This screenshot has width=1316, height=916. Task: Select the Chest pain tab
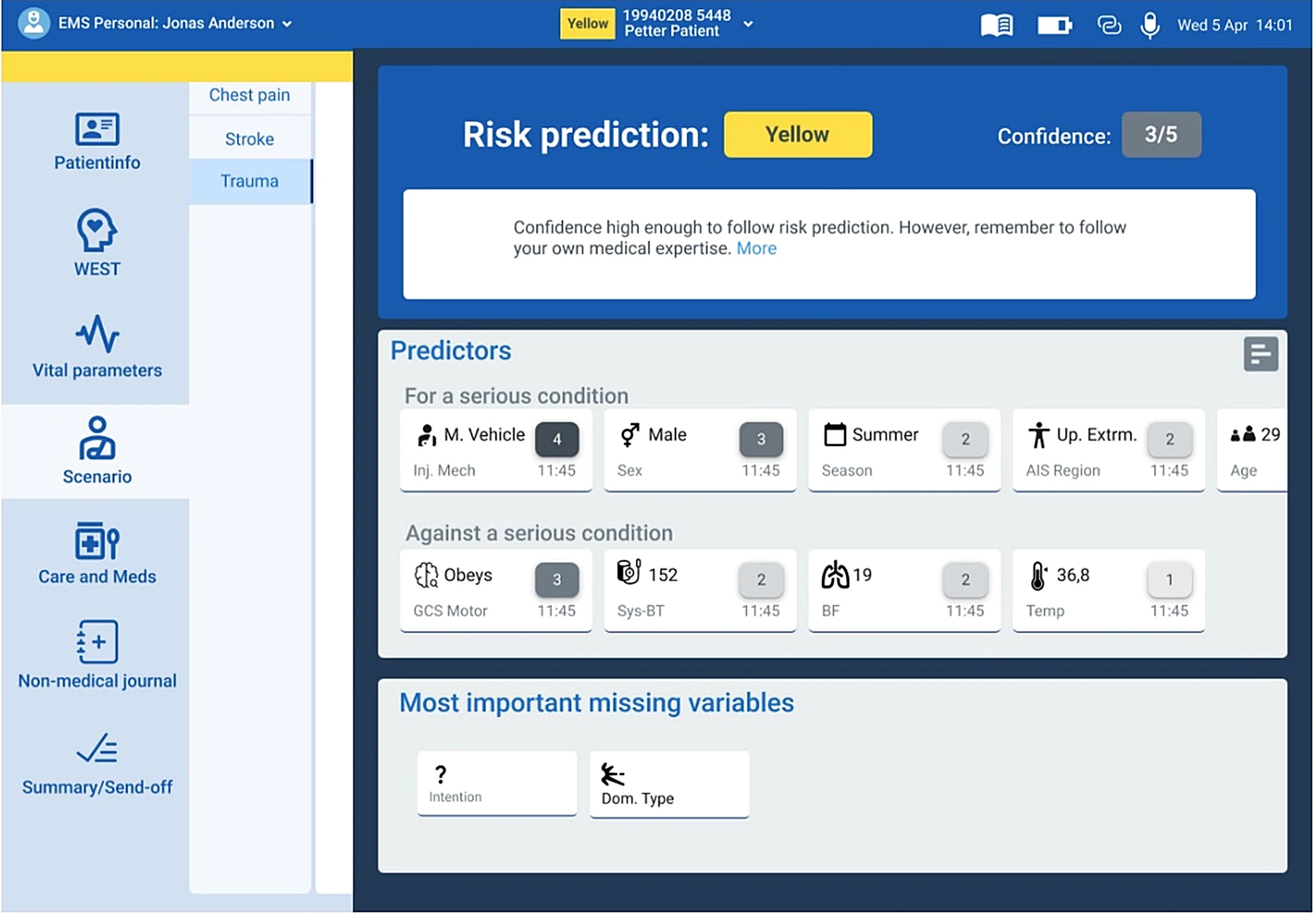[x=249, y=95]
